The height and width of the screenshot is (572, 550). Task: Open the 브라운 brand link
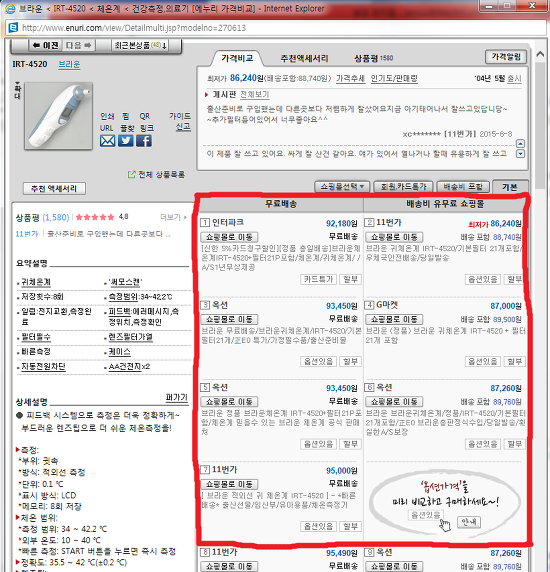tap(69, 65)
